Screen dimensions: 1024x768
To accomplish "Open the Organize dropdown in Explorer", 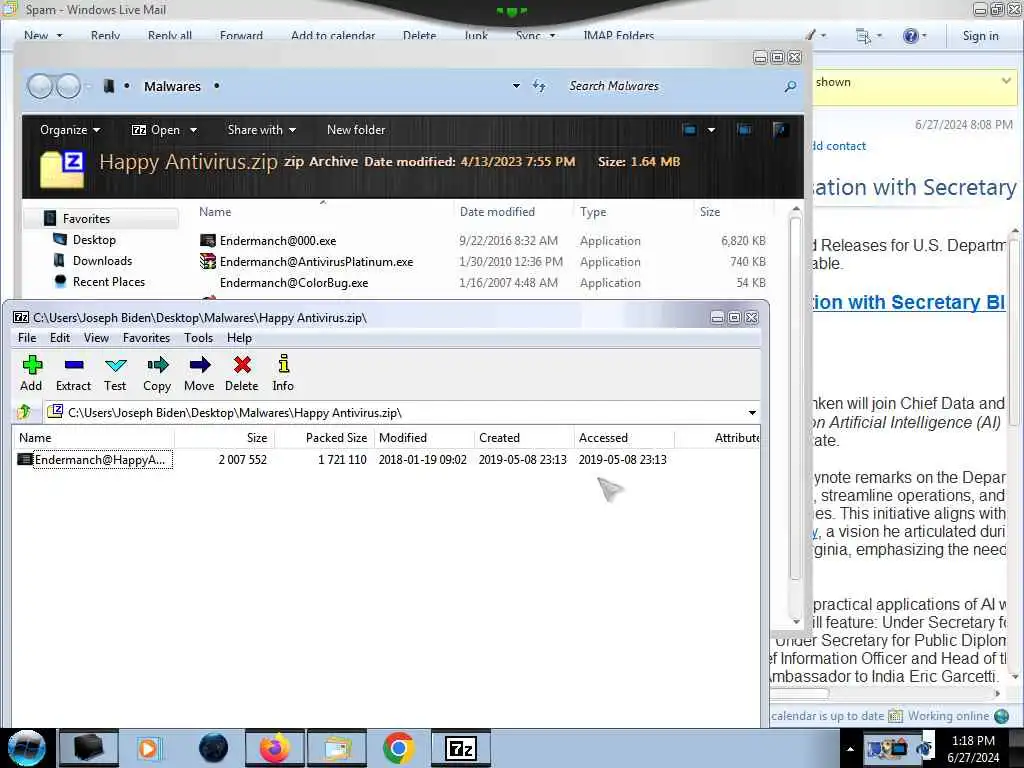I will (x=70, y=130).
